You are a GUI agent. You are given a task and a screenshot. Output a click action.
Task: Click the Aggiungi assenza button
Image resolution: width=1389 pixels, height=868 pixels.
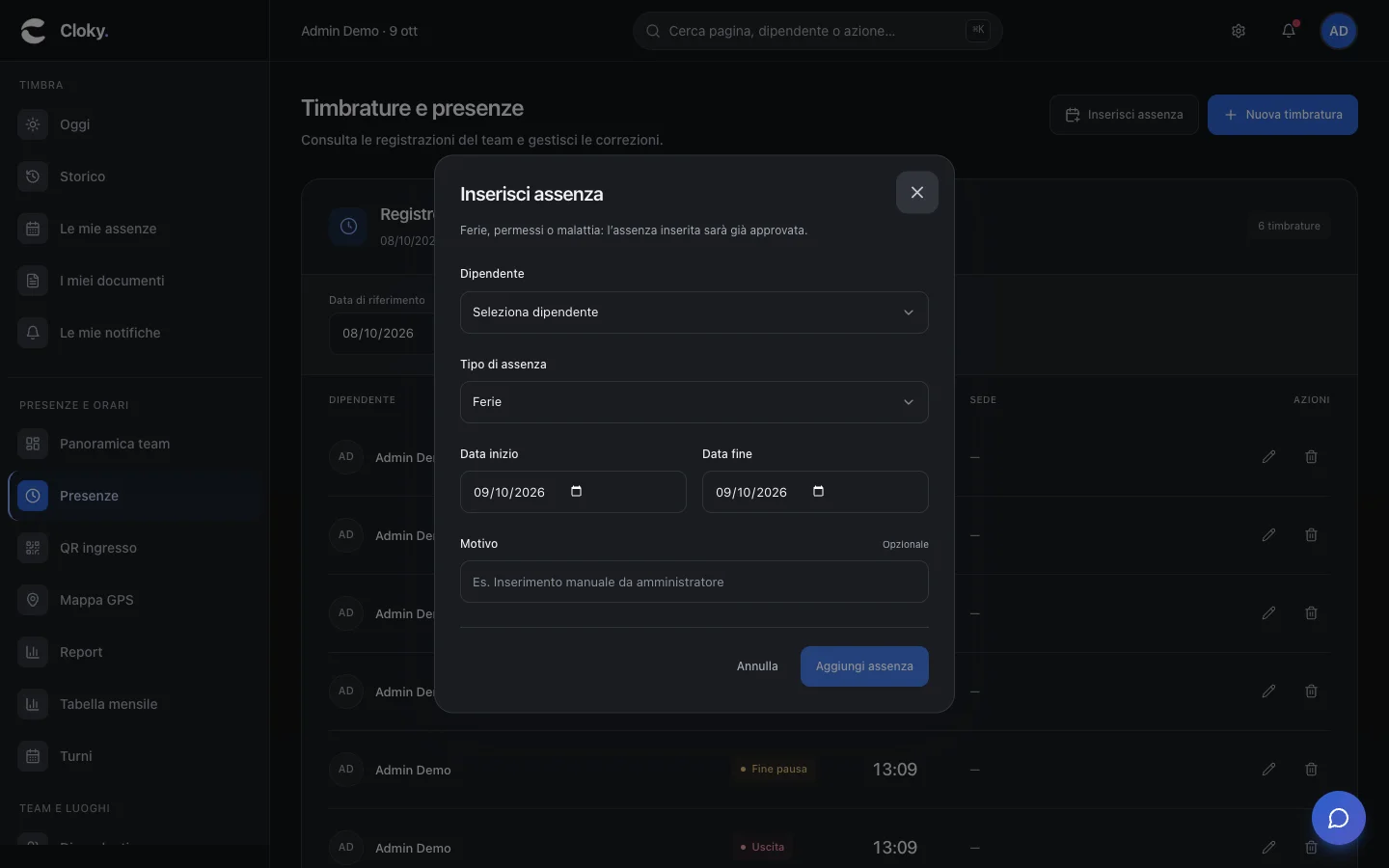[x=864, y=666]
